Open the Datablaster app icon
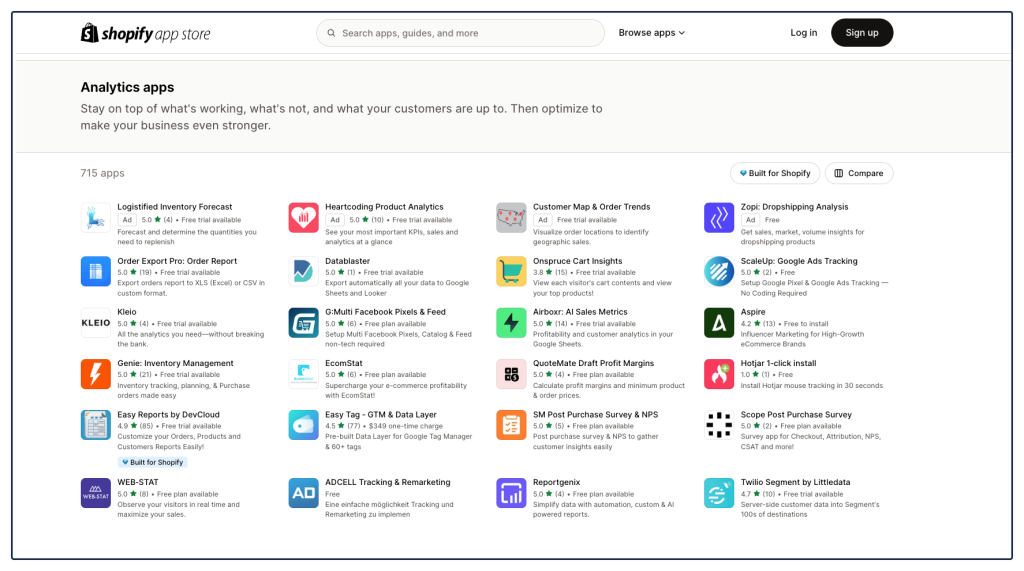 303,271
